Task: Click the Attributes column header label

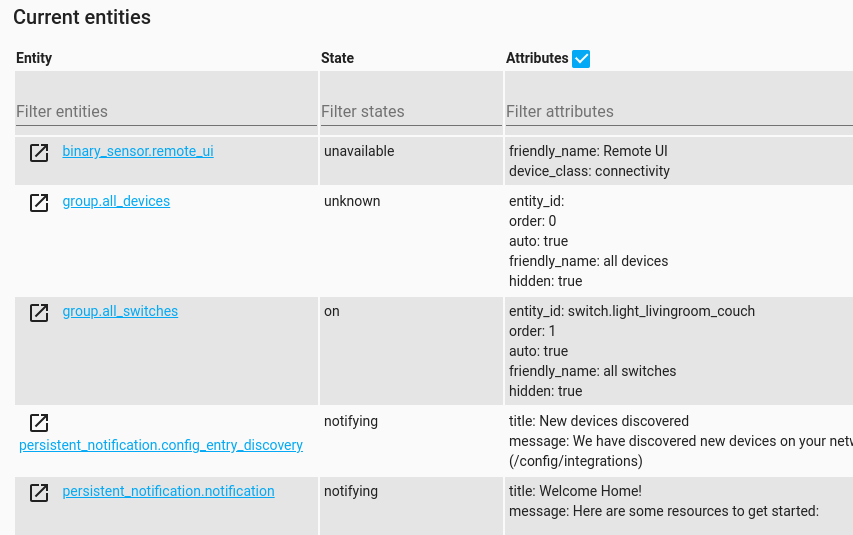Action: pyautogui.click(x=537, y=58)
